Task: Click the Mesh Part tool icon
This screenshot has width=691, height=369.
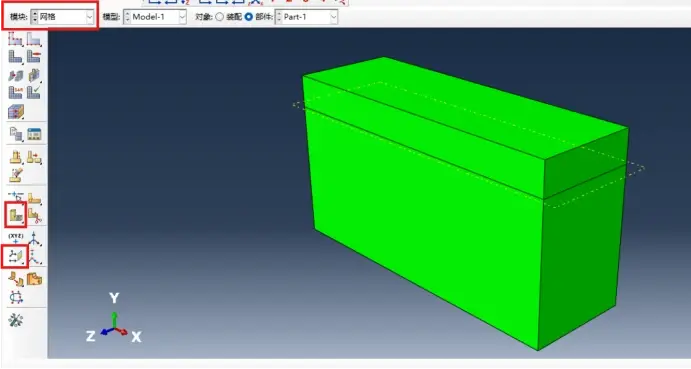Action: pos(15,57)
